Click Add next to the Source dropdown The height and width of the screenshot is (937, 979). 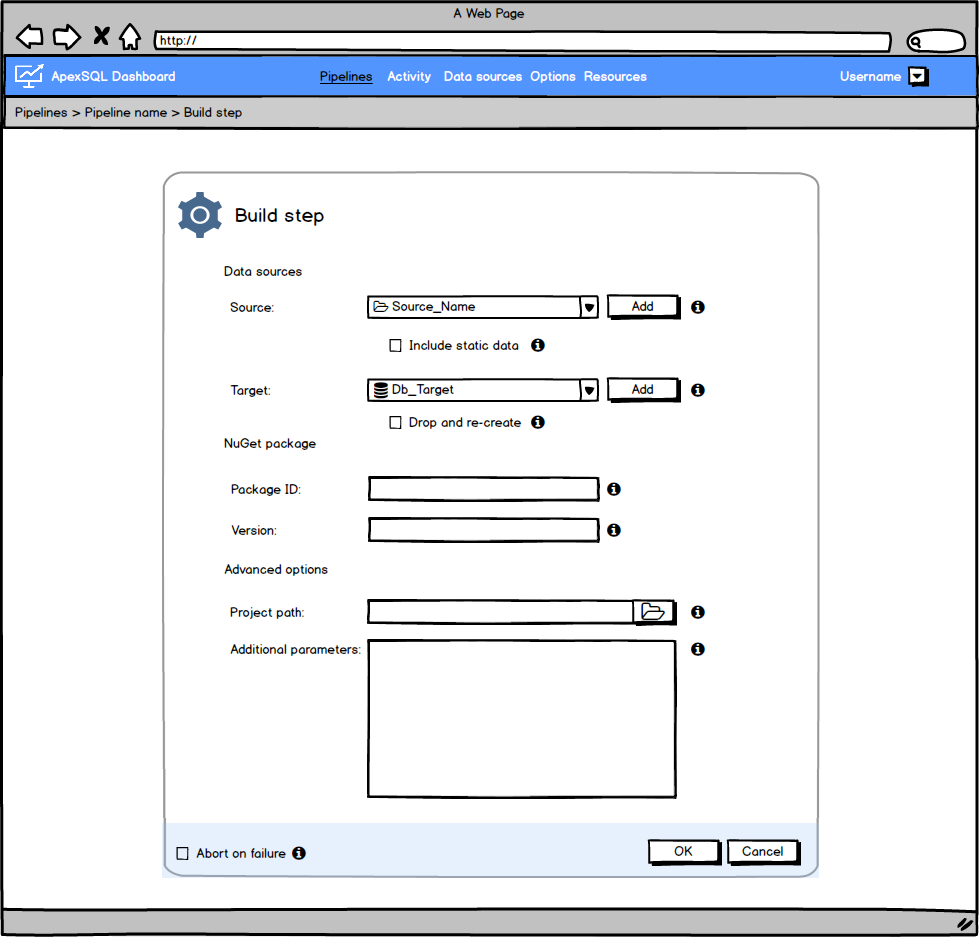click(x=642, y=306)
